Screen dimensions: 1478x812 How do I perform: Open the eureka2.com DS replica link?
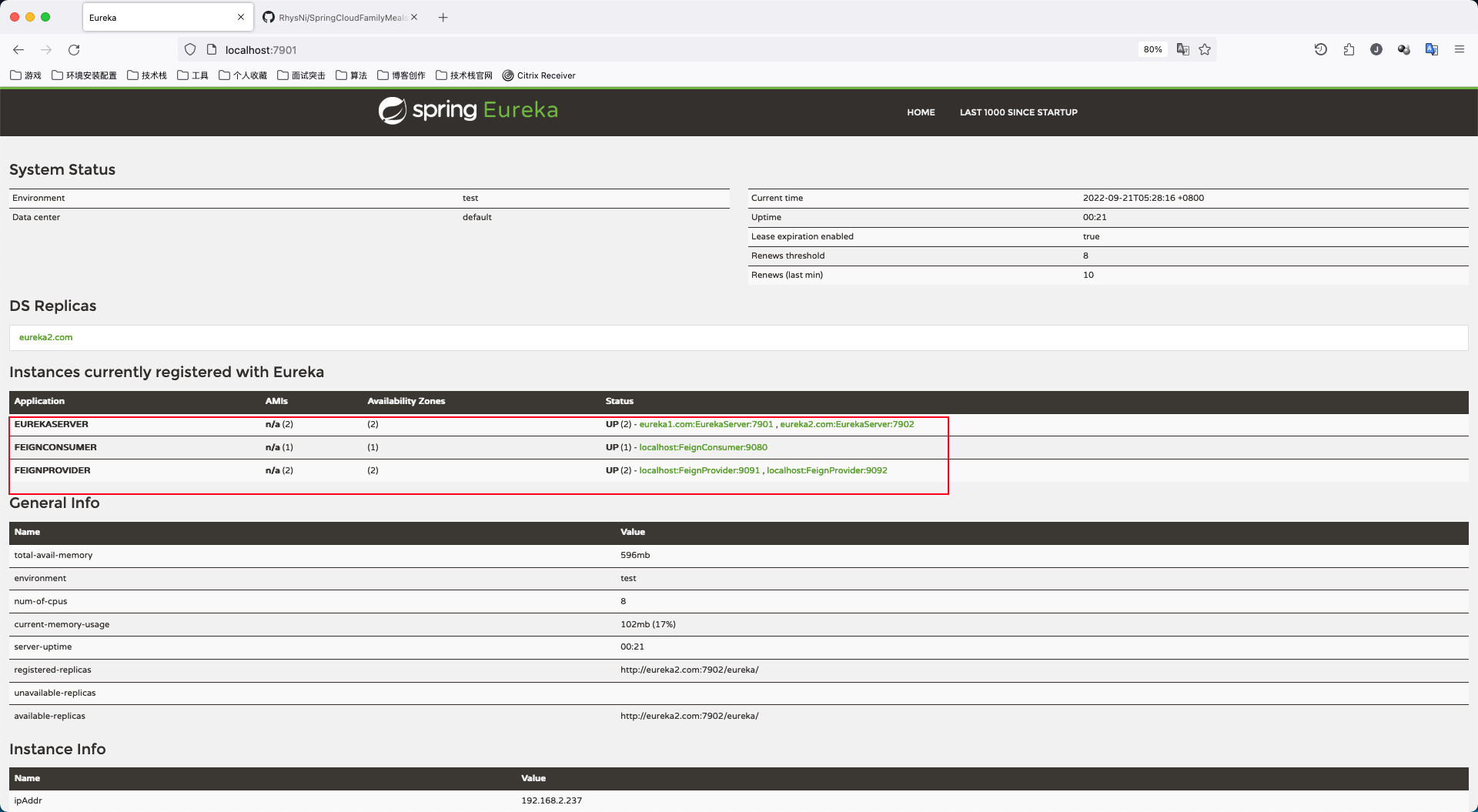tap(45, 337)
